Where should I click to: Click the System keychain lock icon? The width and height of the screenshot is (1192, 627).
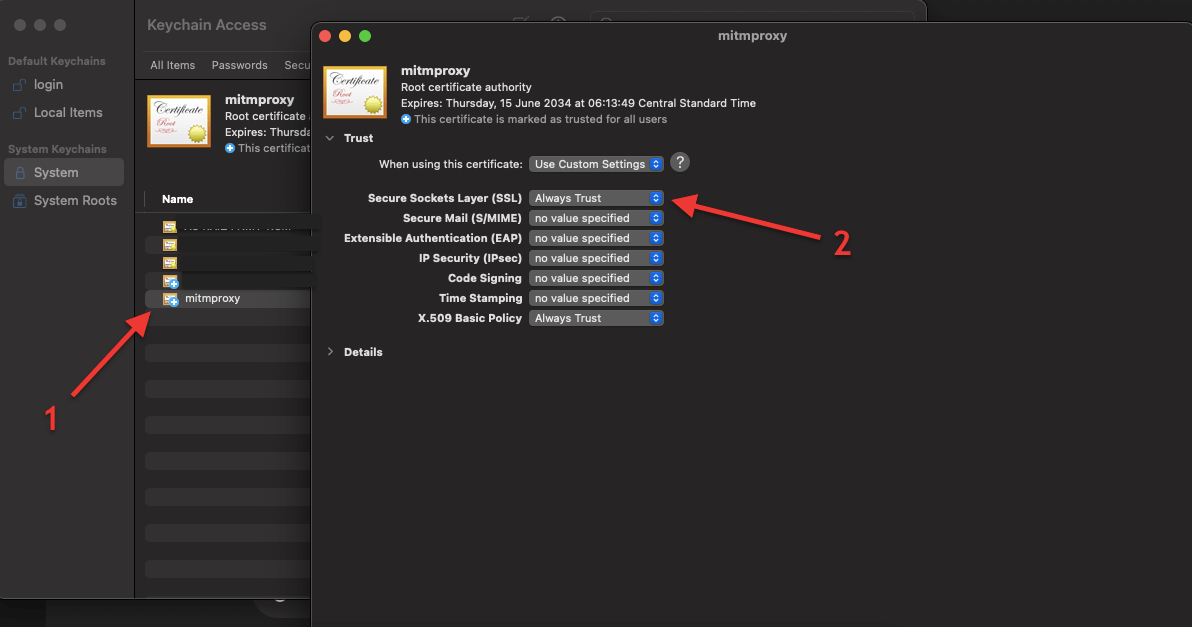pyautogui.click(x=20, y=173)
